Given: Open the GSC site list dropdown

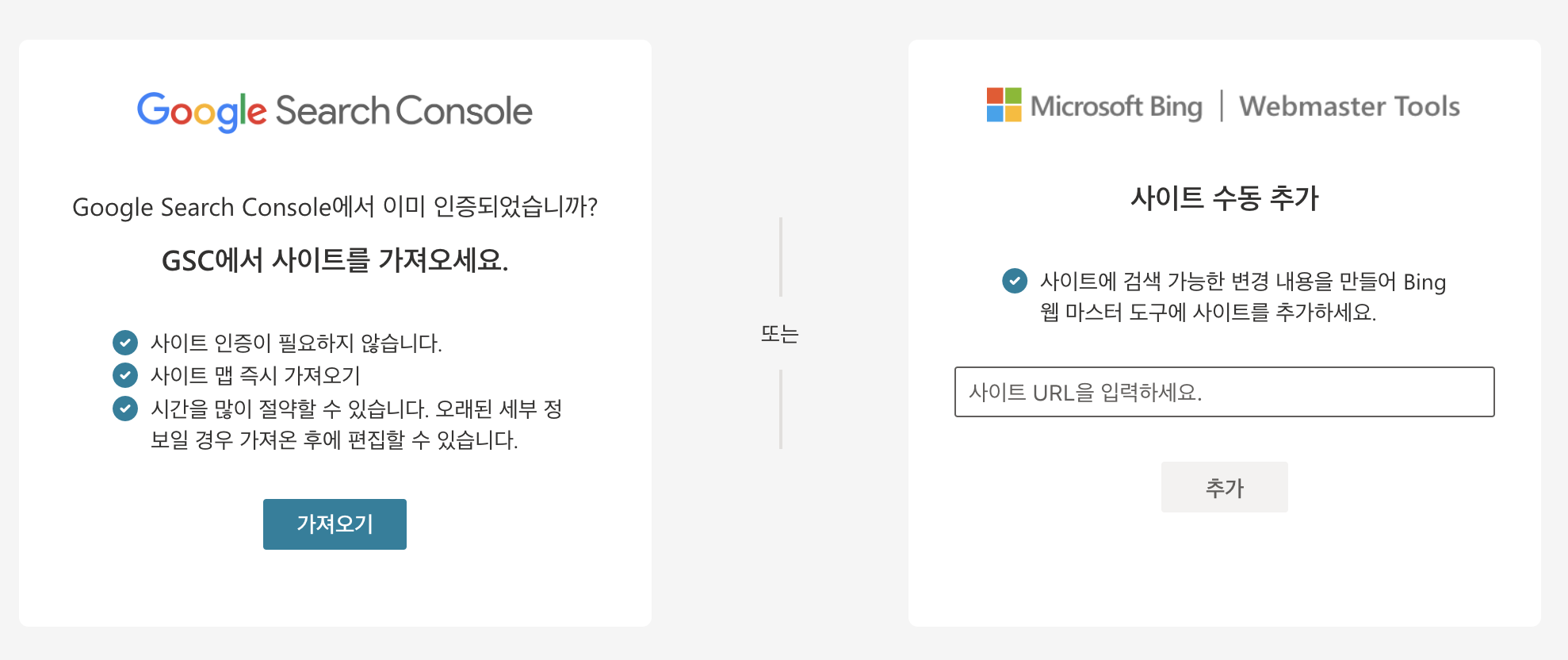Looking at the screenshot, I should pos(335,524).
